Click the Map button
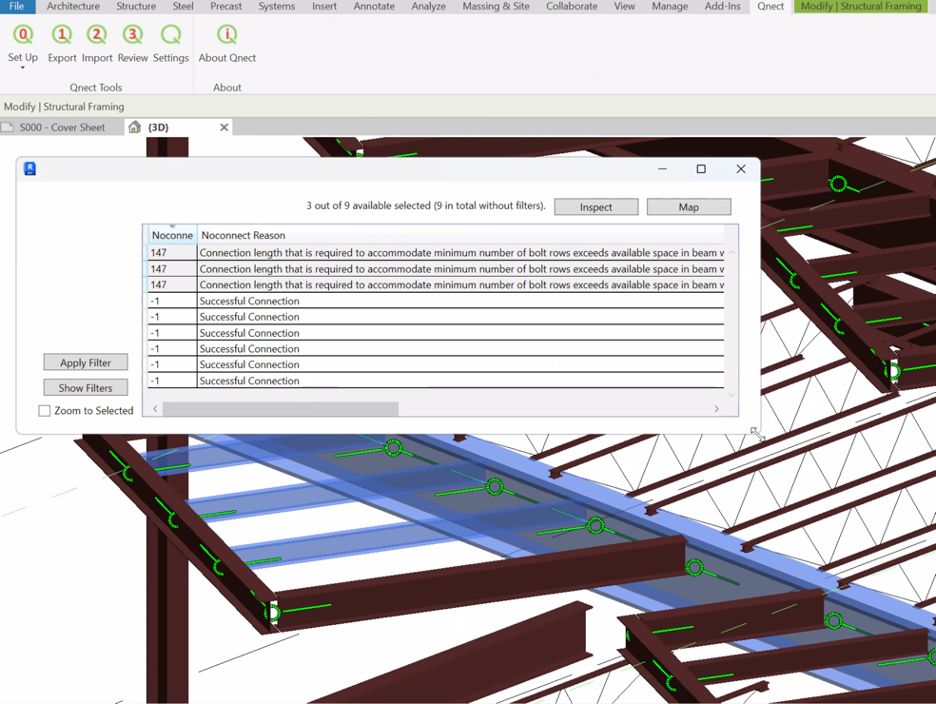 coord(688,207)
